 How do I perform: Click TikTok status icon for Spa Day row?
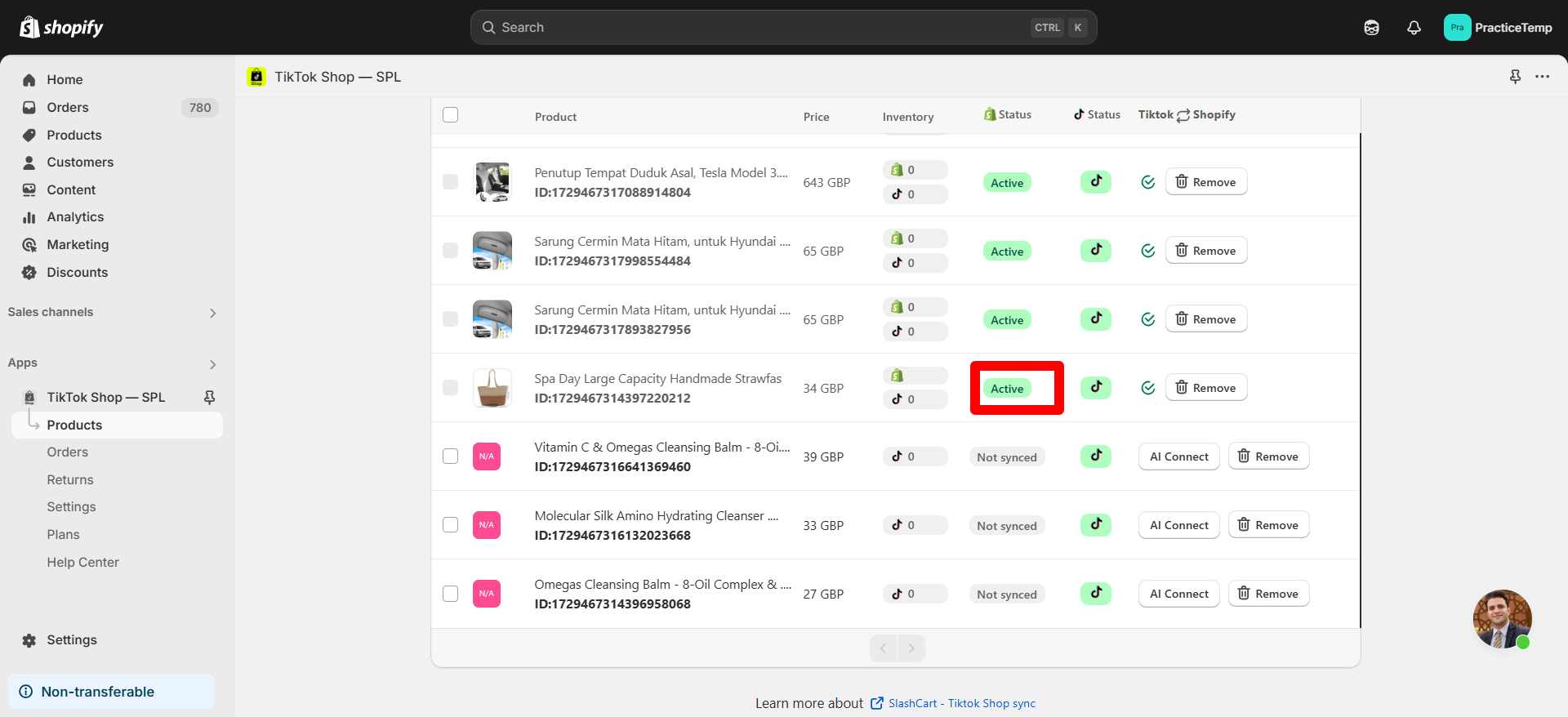[1096, 387]
